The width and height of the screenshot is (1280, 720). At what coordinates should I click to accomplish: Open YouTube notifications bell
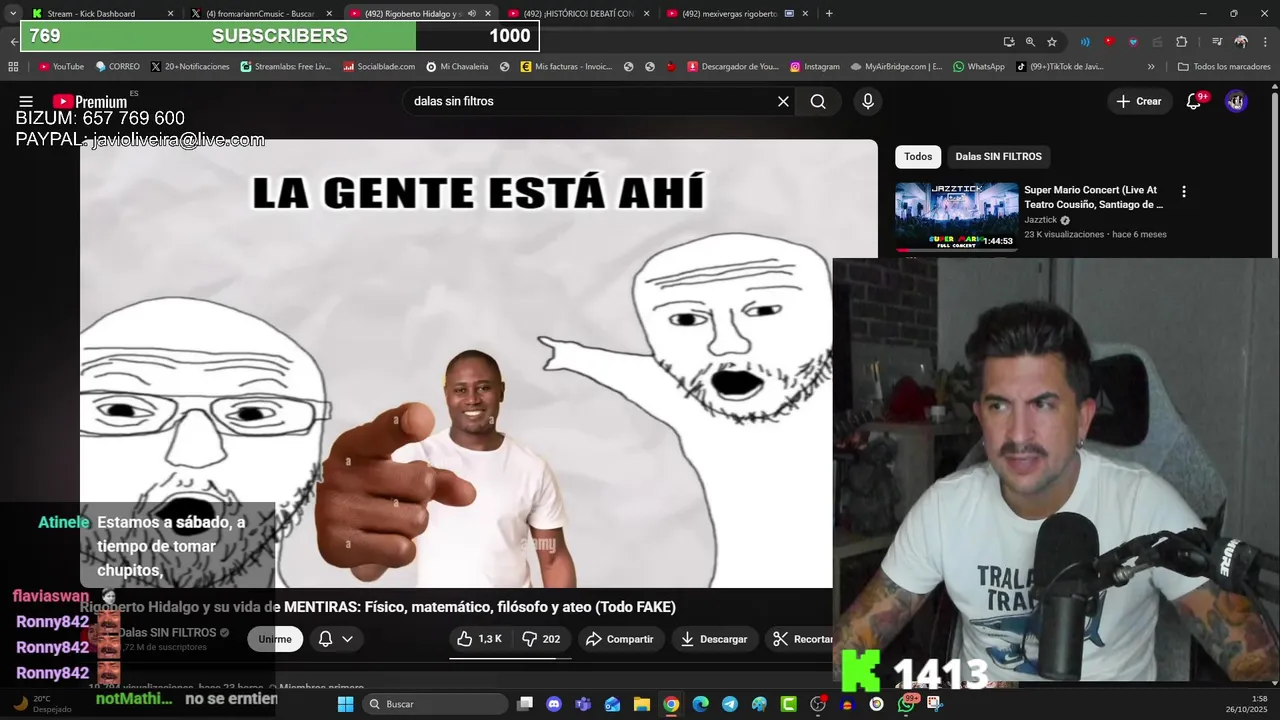pyautogui.click(x=1193, y=101)
